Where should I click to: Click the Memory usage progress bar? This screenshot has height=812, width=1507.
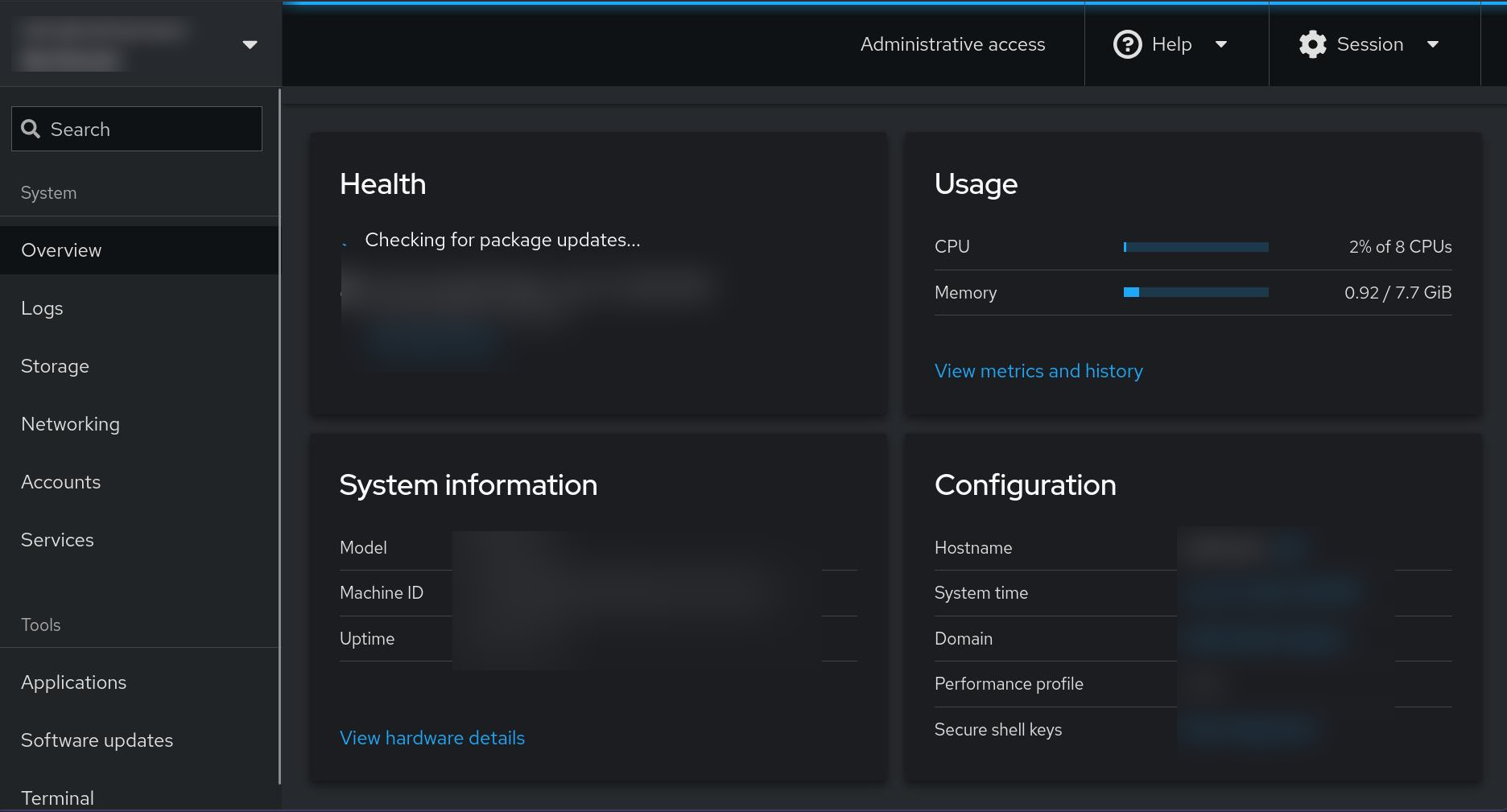1195,292
